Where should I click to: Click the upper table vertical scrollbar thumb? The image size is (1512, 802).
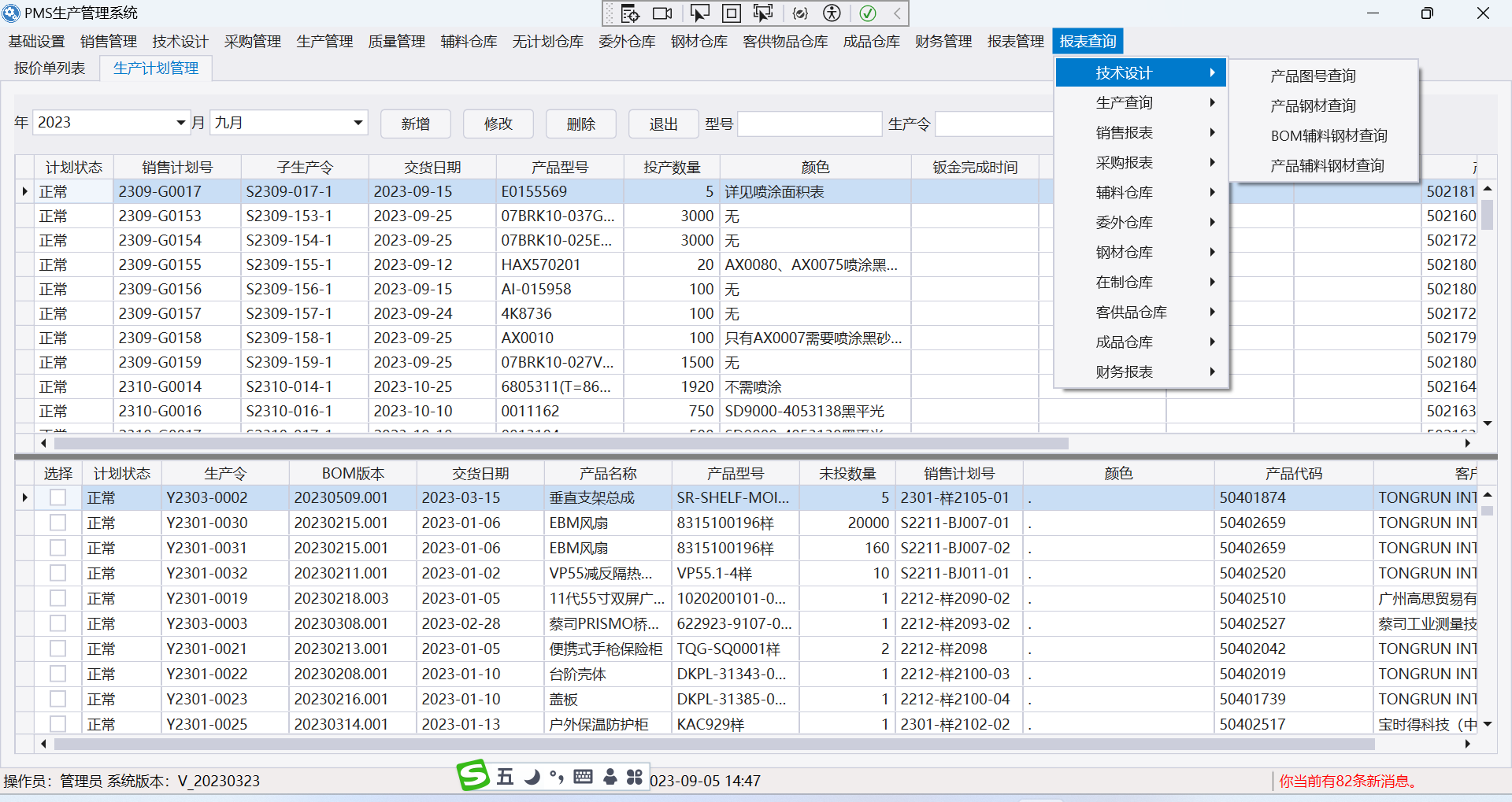pyautogui.click(x=1488, y=214)
